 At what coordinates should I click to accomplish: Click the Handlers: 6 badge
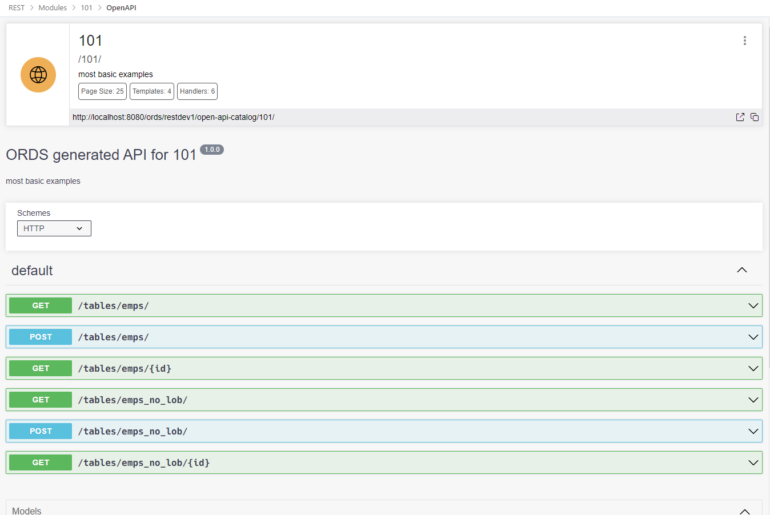click(197, 91)
